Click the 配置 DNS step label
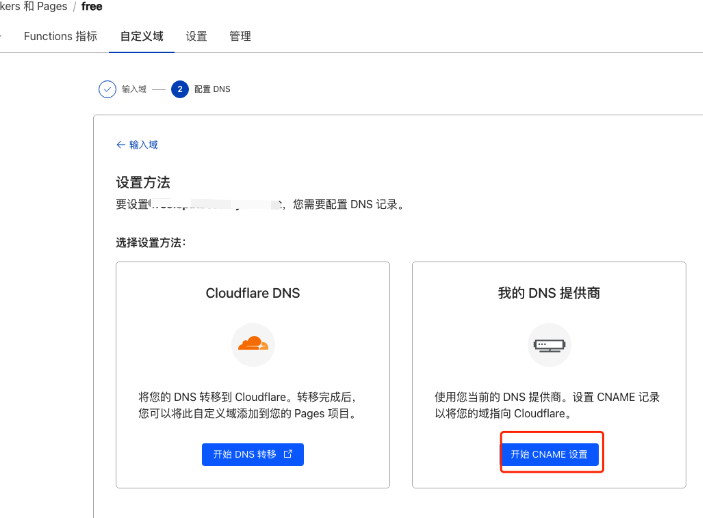This screenshot has height=518, width=703. tap(213, 89)
